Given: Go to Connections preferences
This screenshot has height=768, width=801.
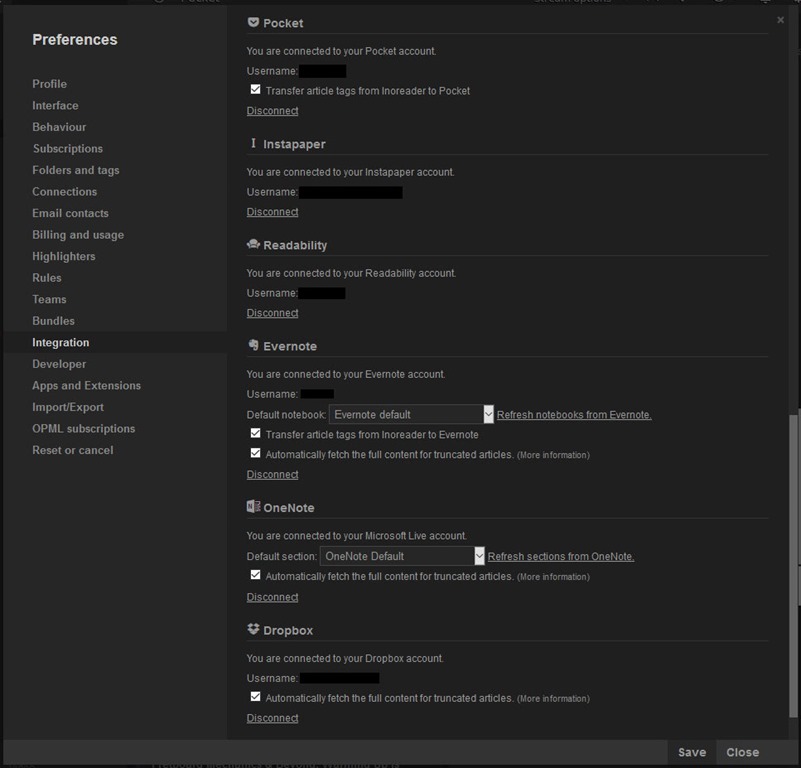Looking at the screenshot, I should (64, 192).
